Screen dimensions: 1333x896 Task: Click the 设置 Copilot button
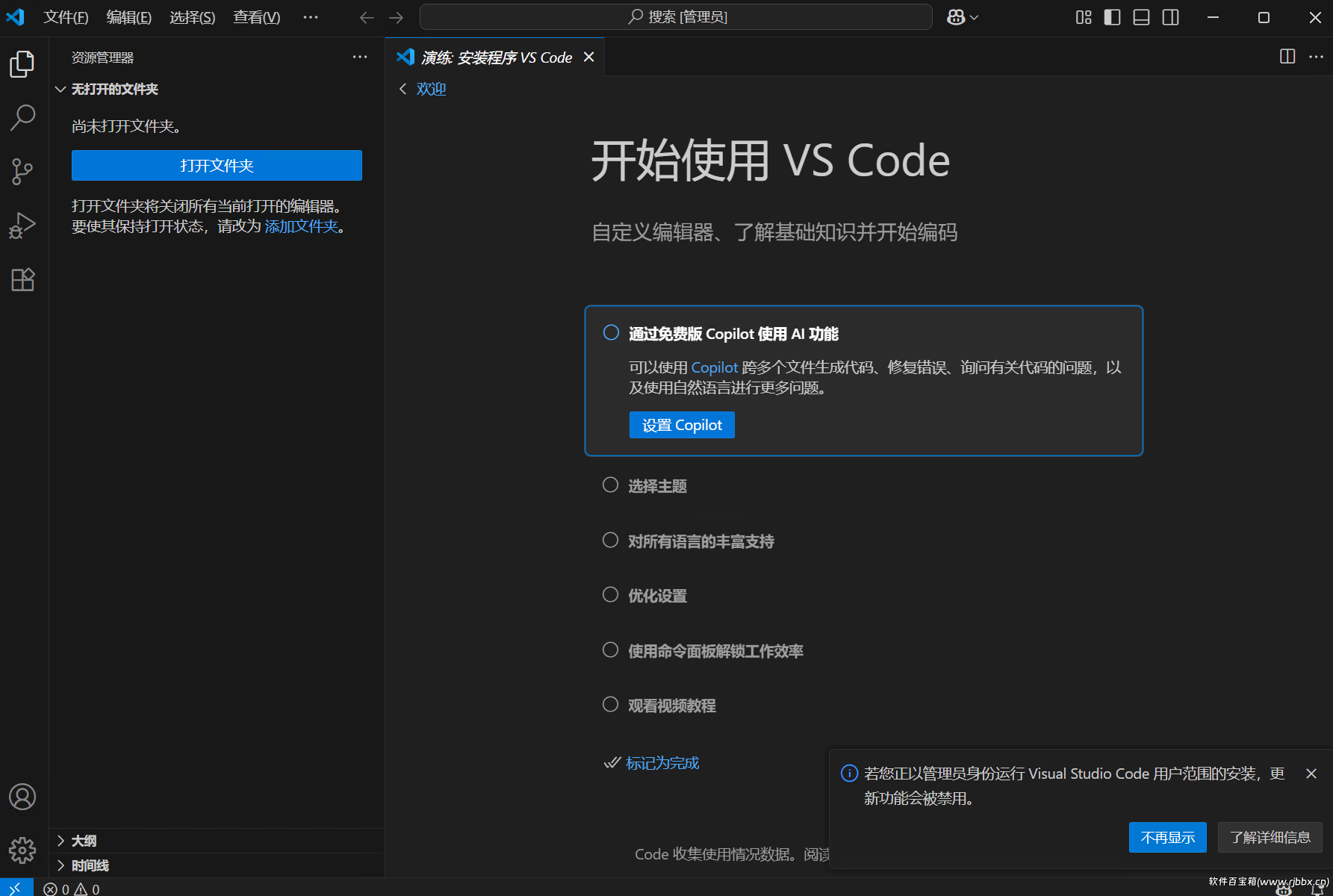[x=682, y=425]
